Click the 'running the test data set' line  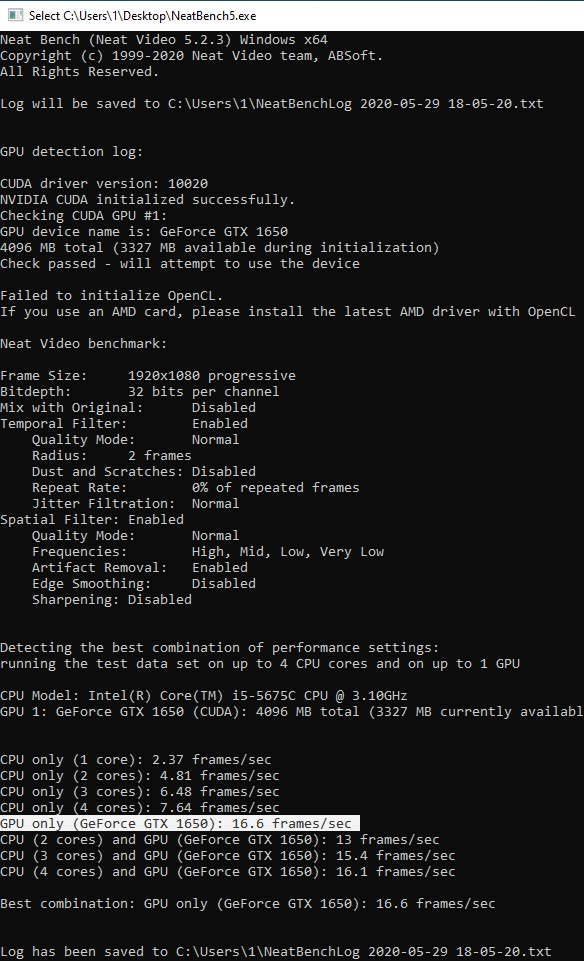[x=260, y=663]
